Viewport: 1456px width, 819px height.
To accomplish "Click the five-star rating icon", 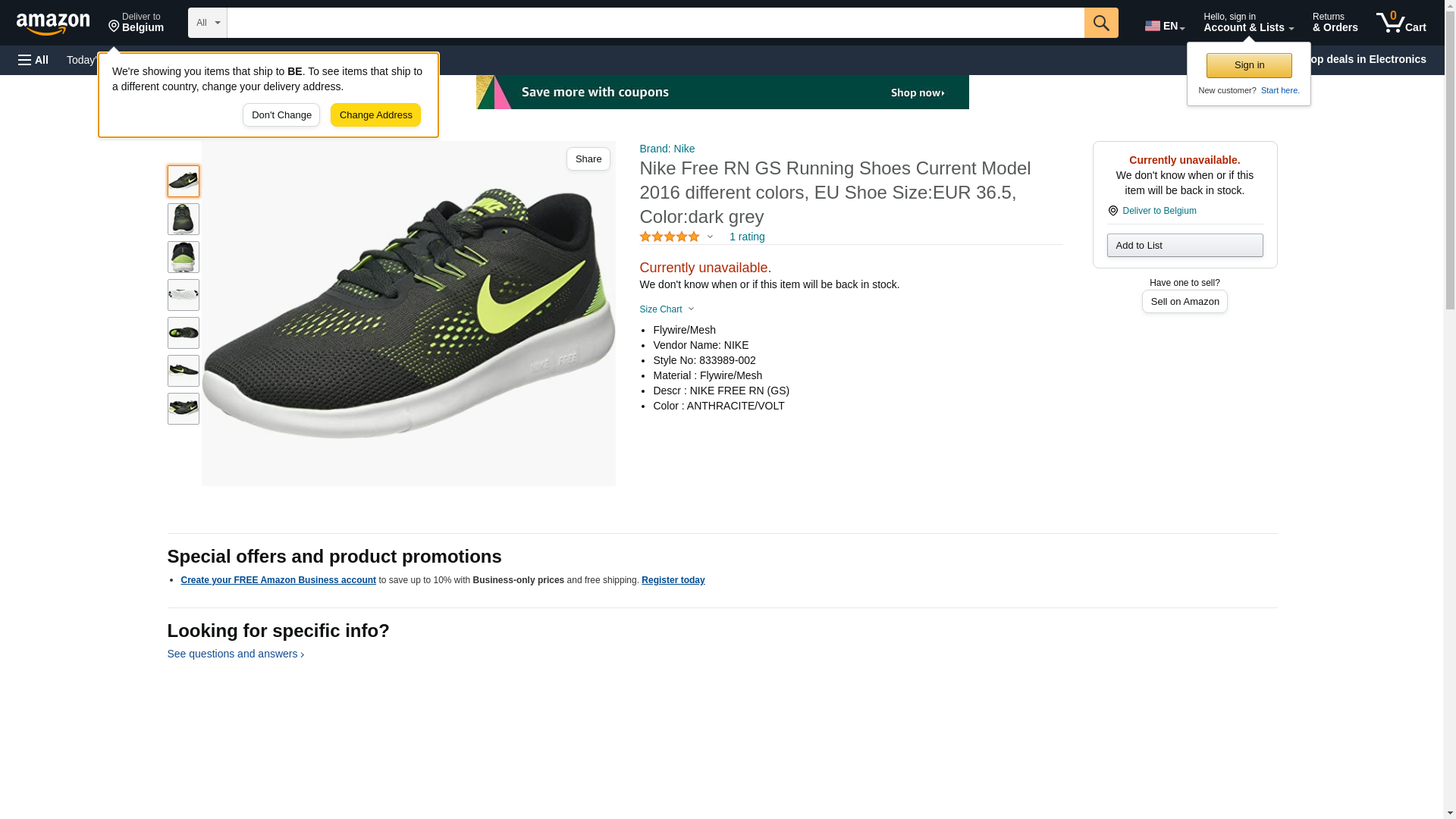I will pyautogui.click(x=669, y=237).
